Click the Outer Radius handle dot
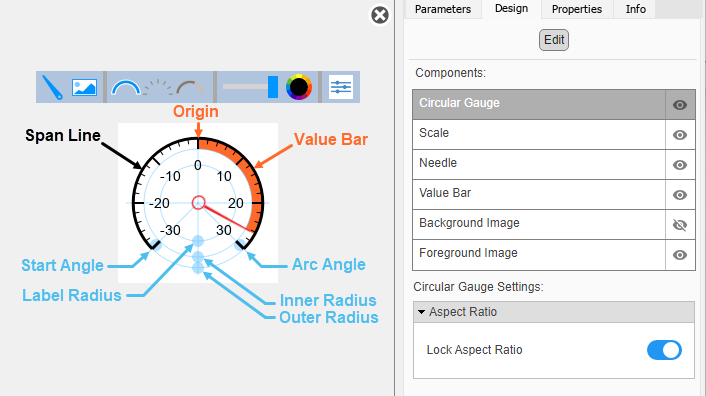The image size is (706, 396). (x=198, y=268)
